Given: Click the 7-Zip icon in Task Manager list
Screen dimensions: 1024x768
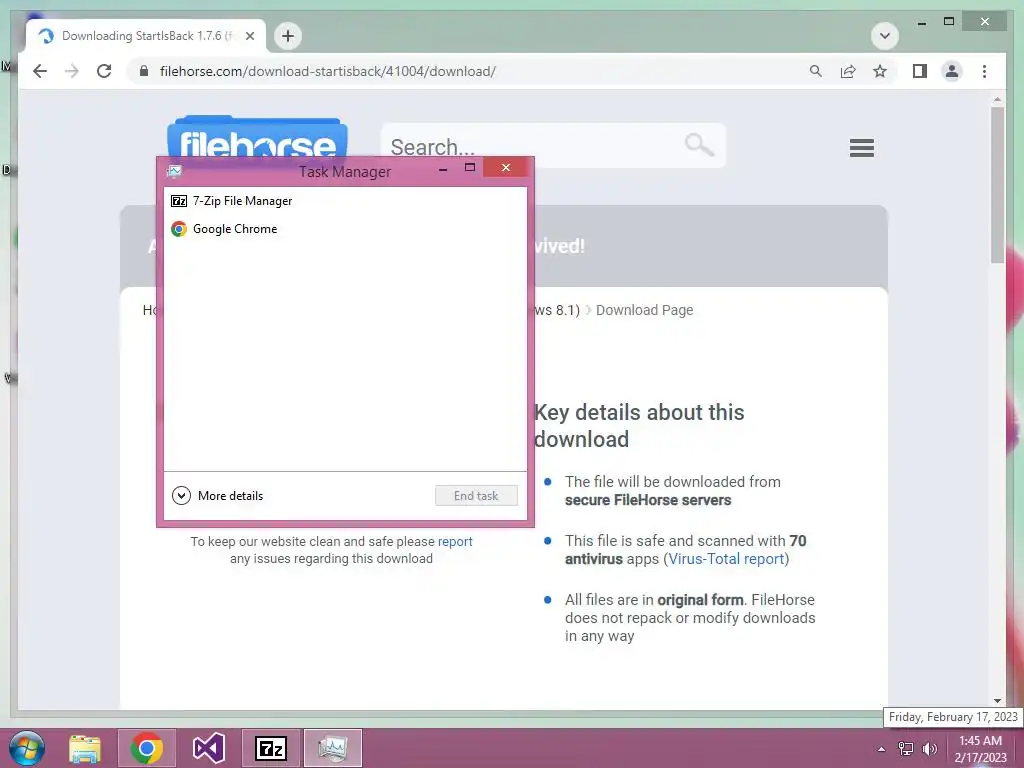Looking at the screenshot, I should tap(179, 200).
